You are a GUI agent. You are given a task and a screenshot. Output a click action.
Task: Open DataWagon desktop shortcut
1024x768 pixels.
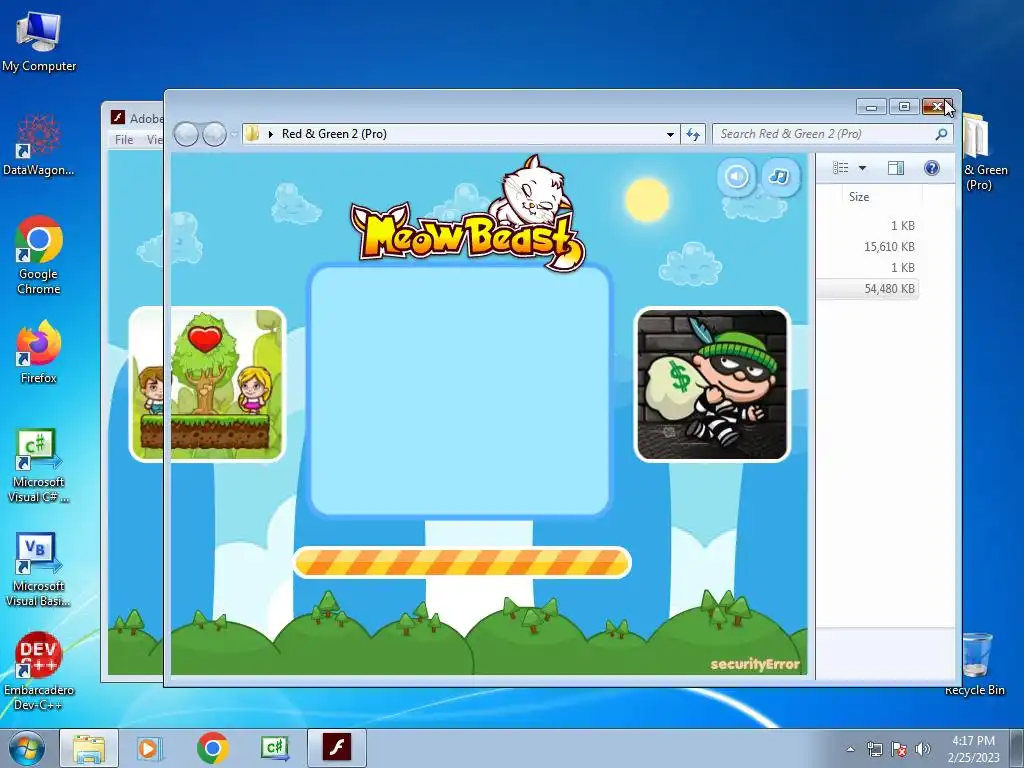click(39, 145)
